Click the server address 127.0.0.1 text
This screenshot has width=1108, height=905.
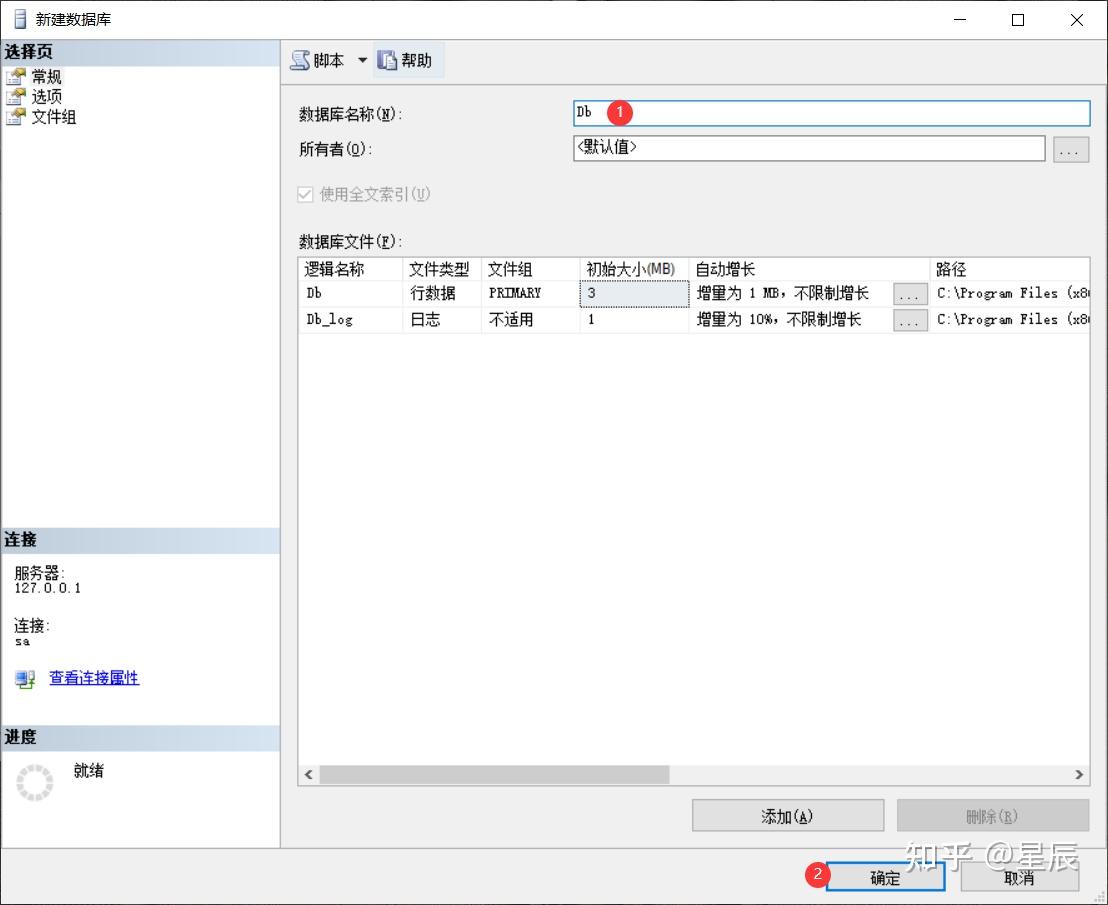(x=47, y=588)
